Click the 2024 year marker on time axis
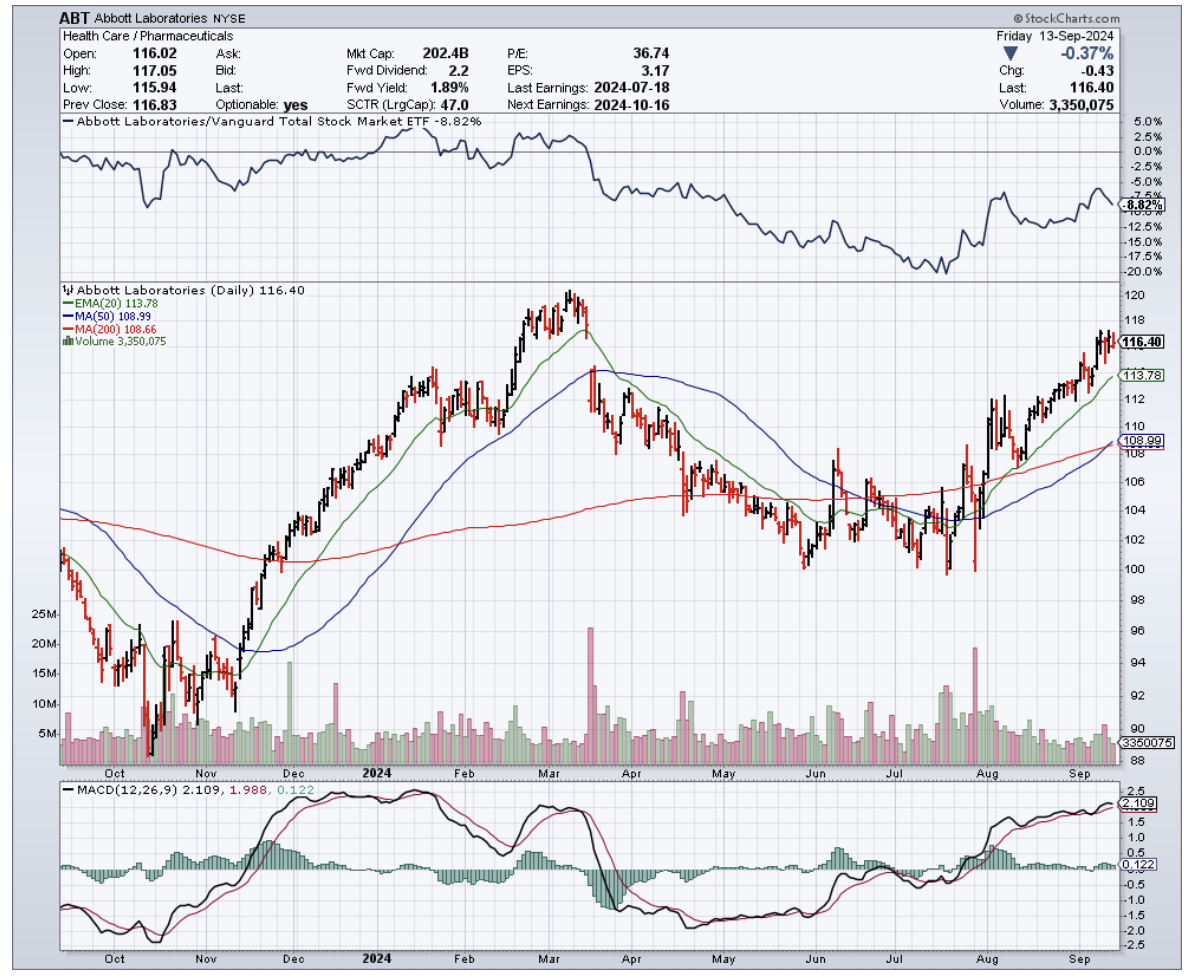Viewport: 1188px width, 978px height. [377, 772]
